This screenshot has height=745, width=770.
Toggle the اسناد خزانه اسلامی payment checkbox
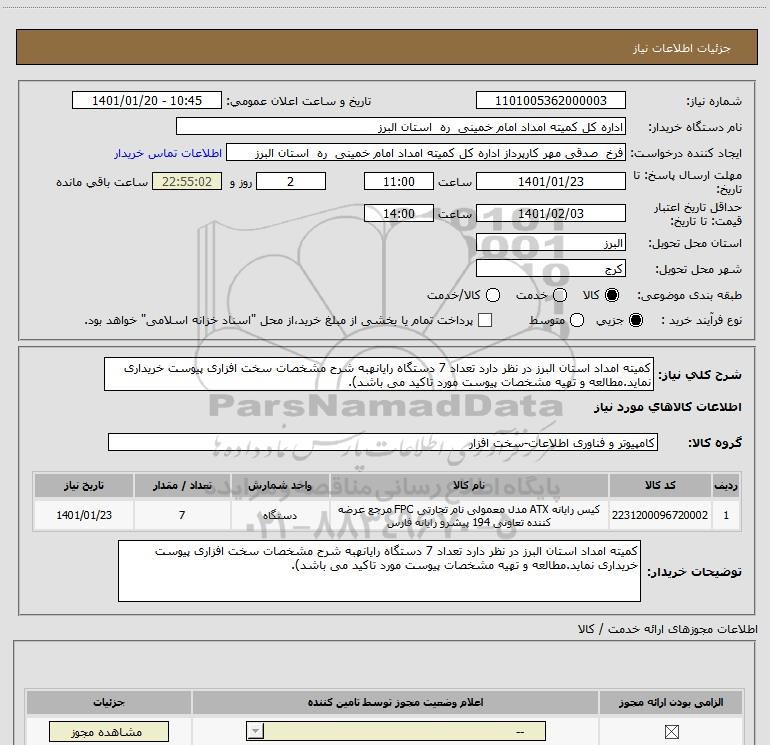485,320
